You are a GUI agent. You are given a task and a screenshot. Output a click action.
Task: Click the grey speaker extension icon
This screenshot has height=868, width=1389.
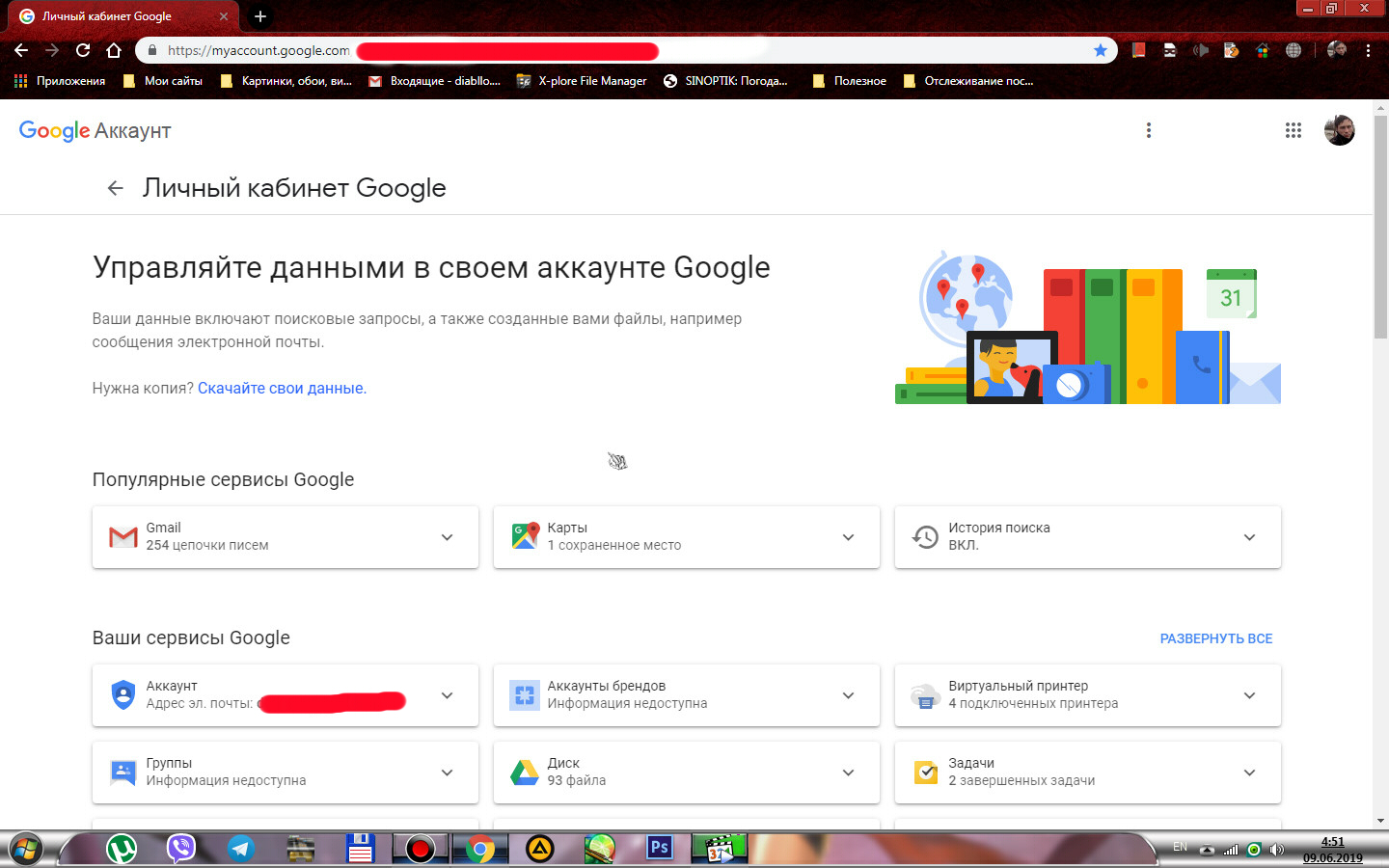click(x=1201, y=50)
